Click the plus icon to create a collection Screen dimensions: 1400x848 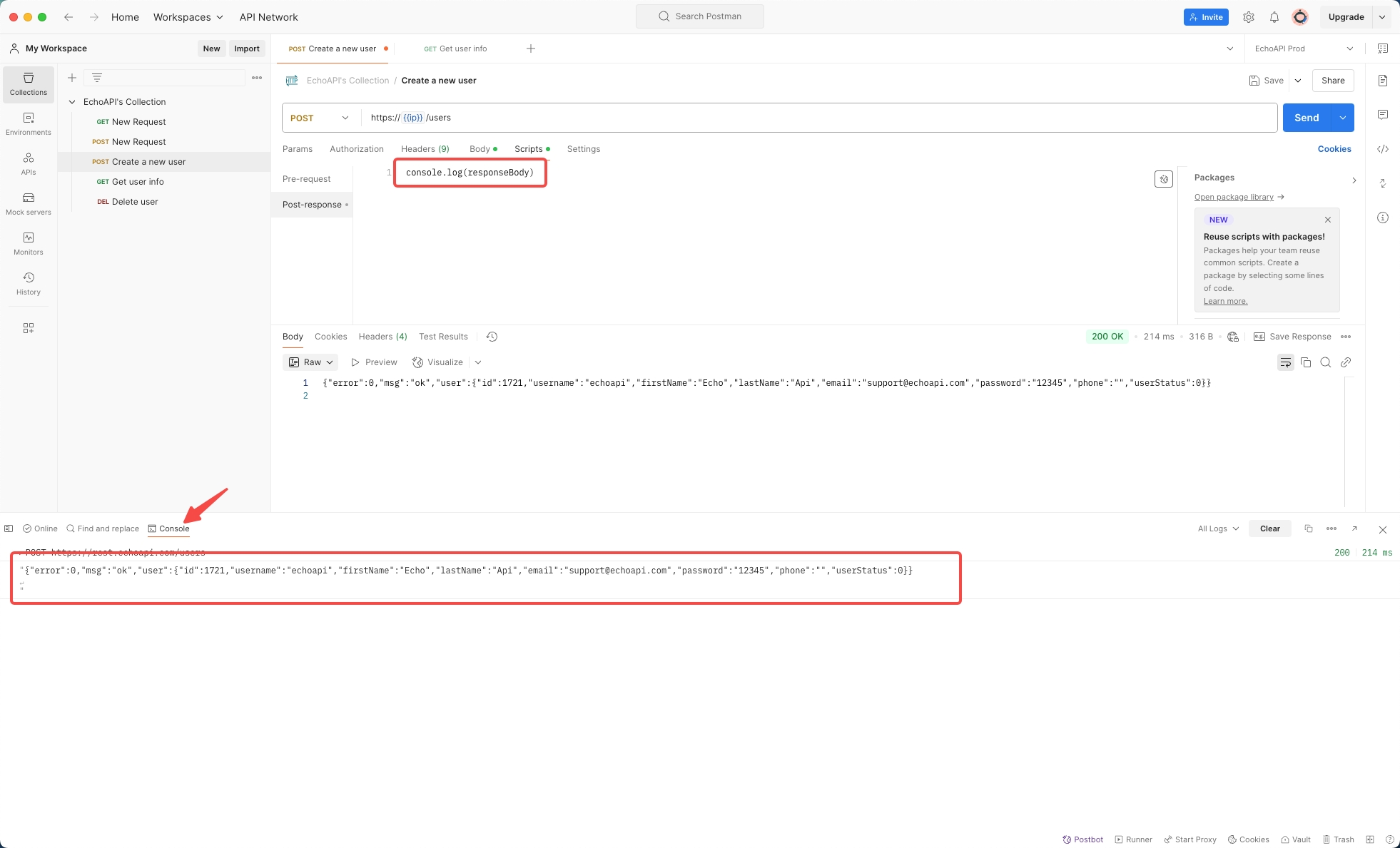tap(72, 78)
